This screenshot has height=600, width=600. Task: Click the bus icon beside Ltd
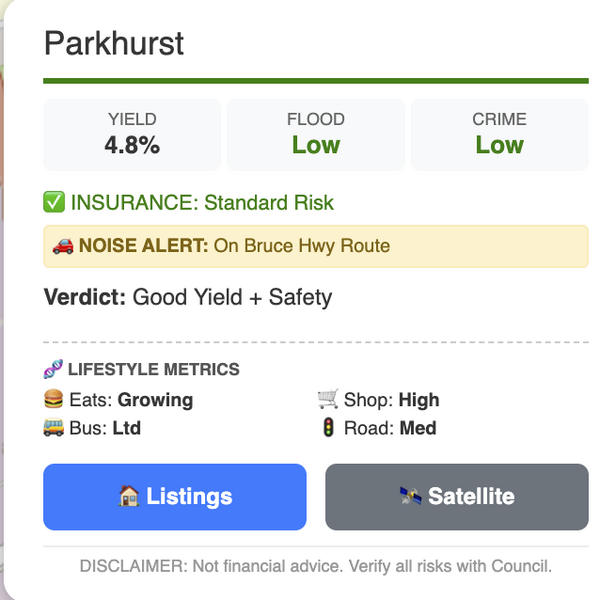(54, 428)
